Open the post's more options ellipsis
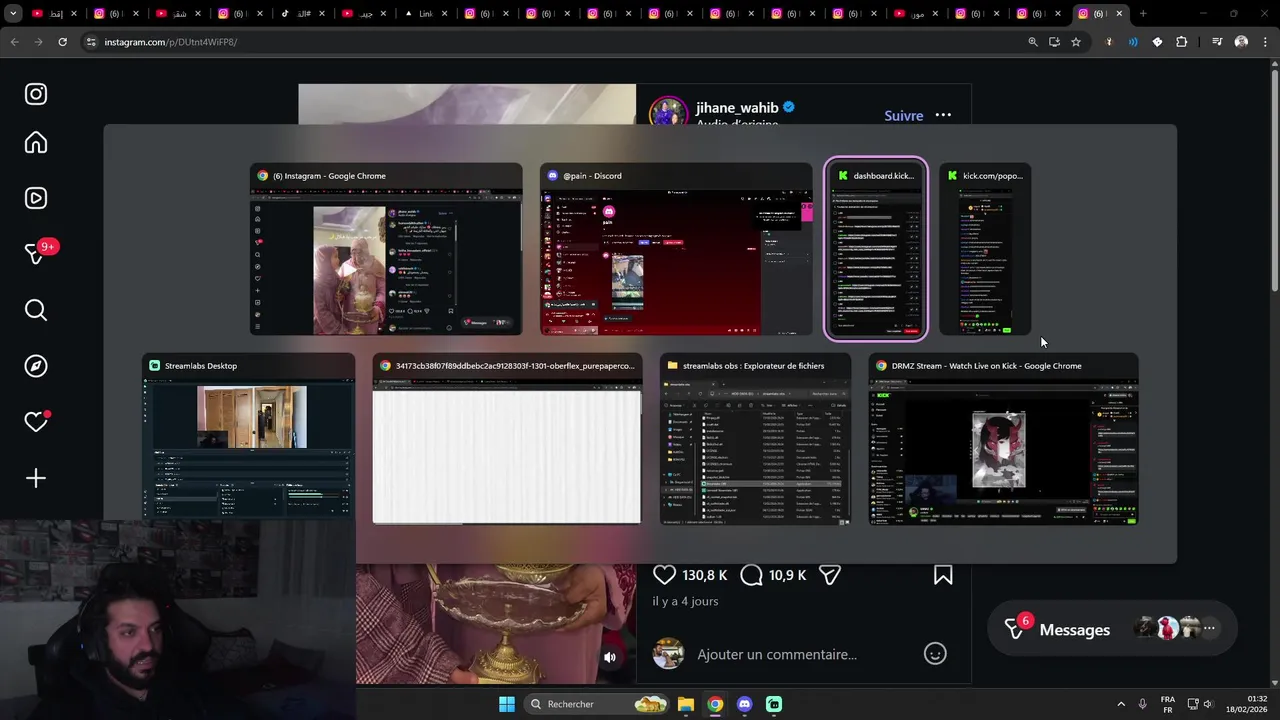 coord(943,115)
